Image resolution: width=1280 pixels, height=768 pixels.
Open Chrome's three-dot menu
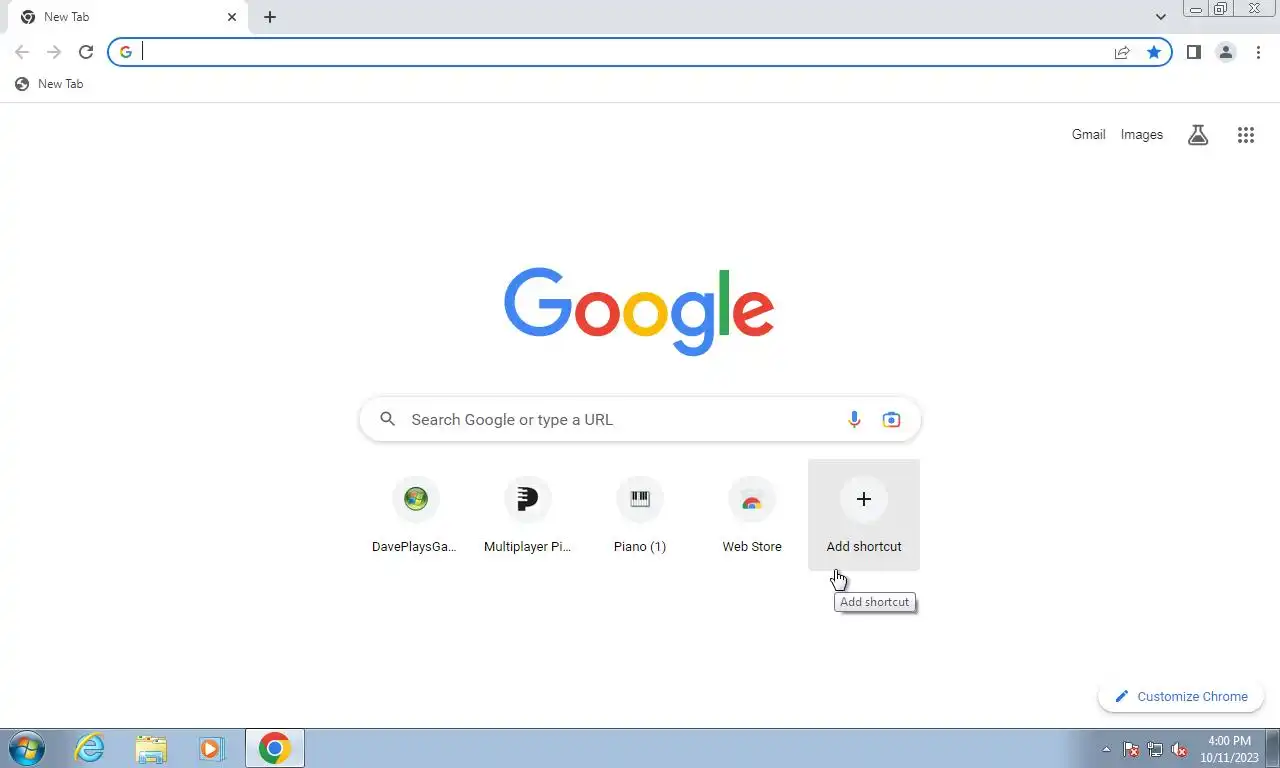pos(1258,52)
